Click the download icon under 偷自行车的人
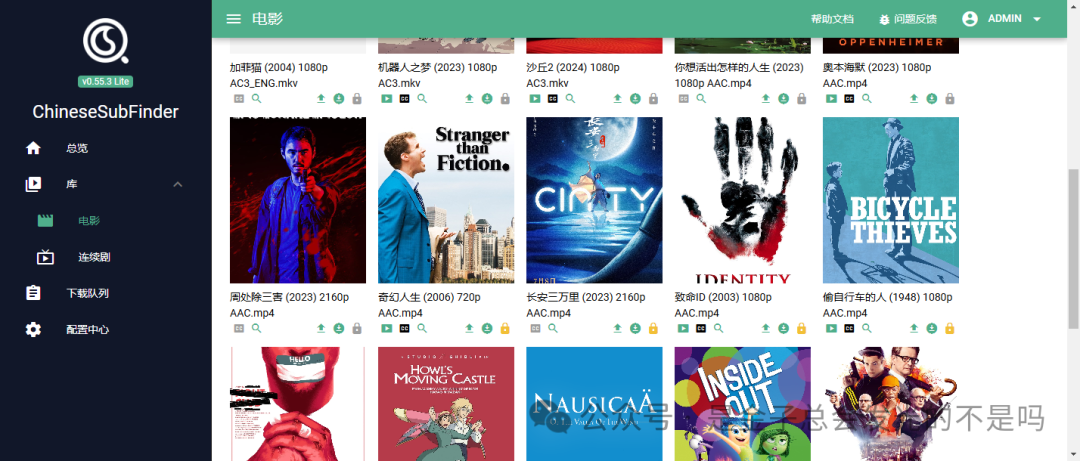Viewport: 1080px width, 461px height. coord(932,328)
